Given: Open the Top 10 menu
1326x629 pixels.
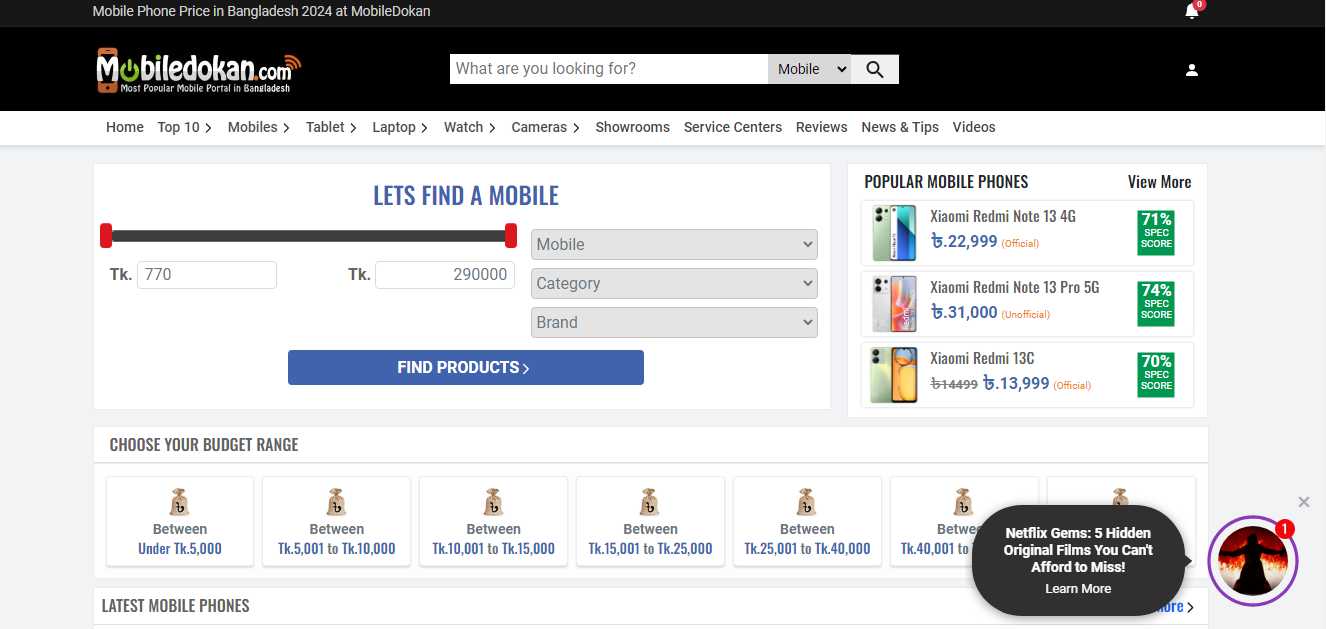Looking at the screenshot, I should pyautogui.click(x=184, y=127).
